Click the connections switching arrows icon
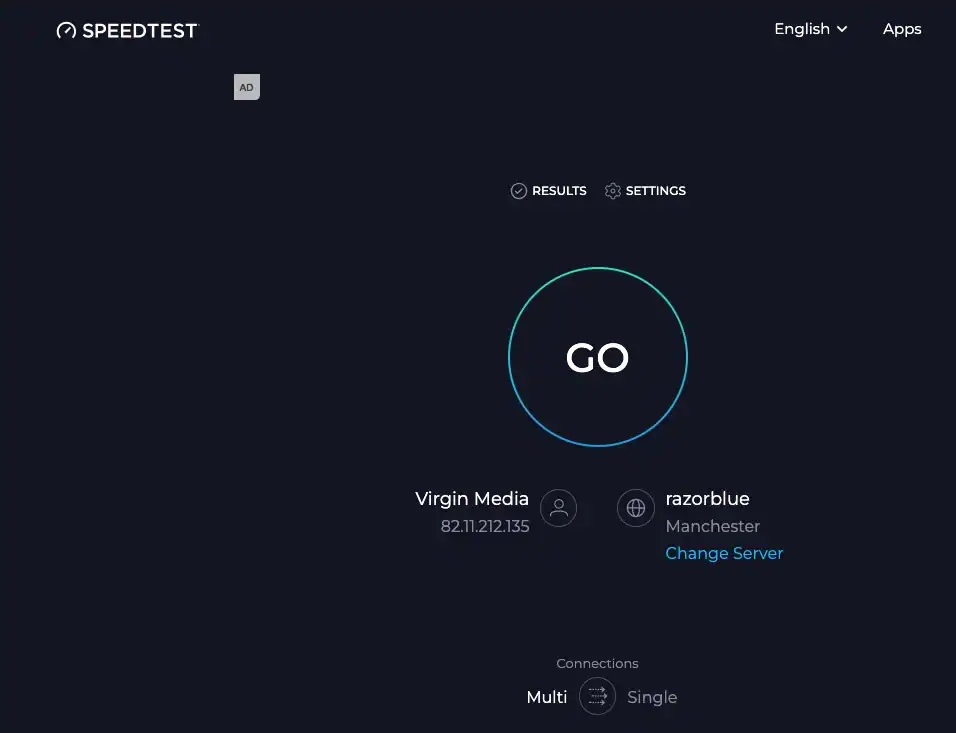This screenshot has height=733, width=956. 597,696
